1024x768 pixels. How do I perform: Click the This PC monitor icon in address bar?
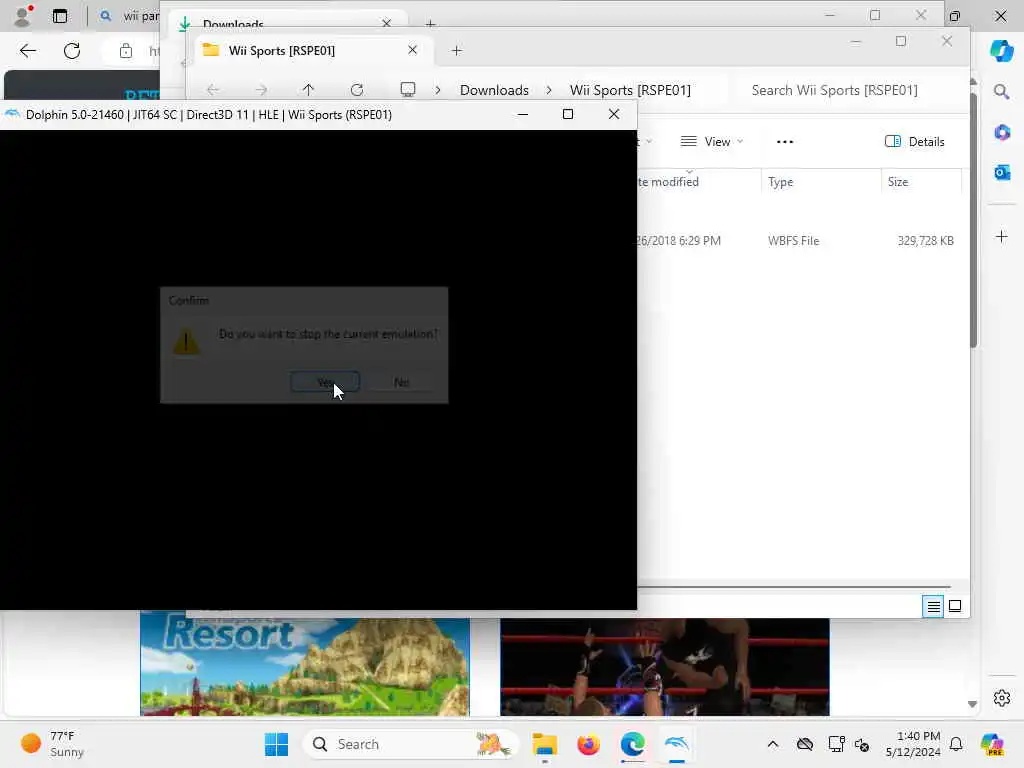click(408, 89)
